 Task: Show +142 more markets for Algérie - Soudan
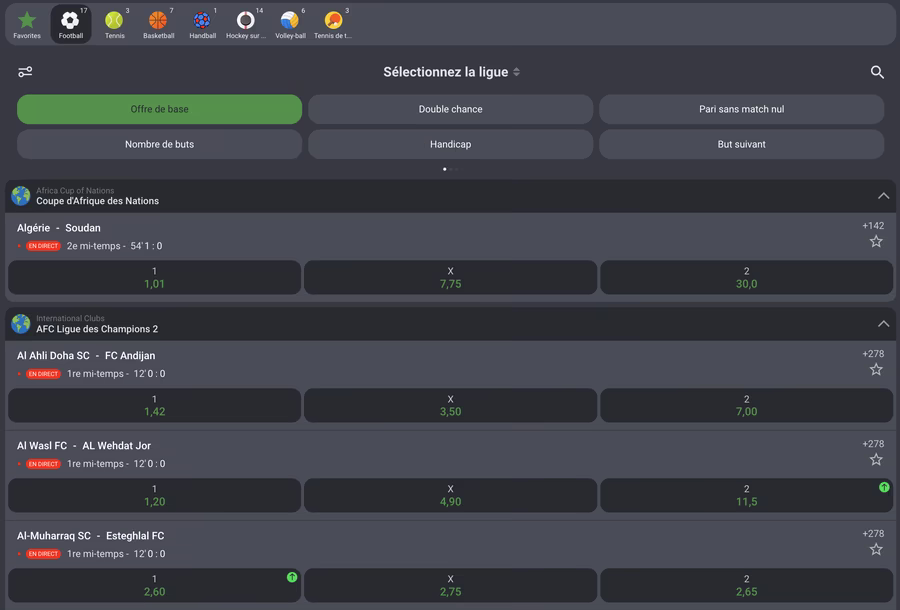pyautogui.click(x=873, y=226)
